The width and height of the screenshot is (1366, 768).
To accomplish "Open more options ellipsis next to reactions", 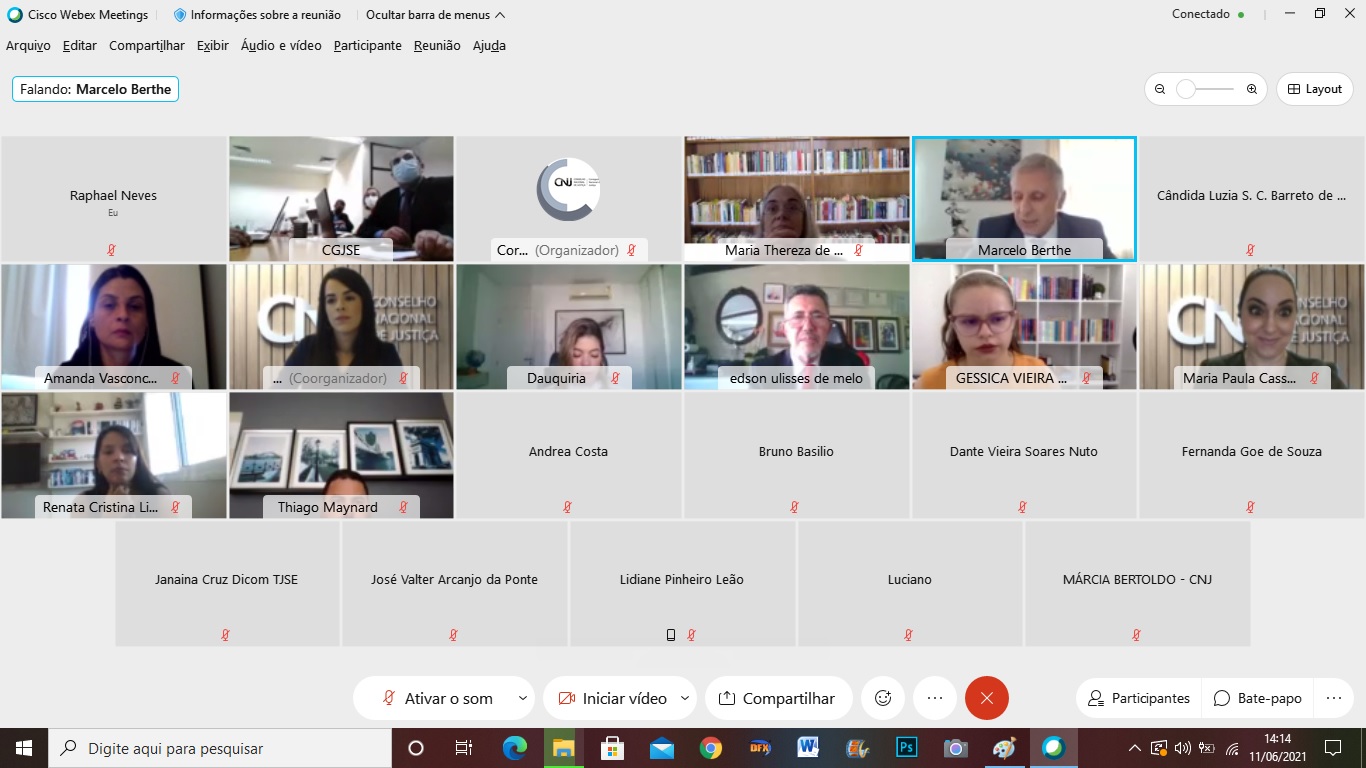I will [935, 698].
